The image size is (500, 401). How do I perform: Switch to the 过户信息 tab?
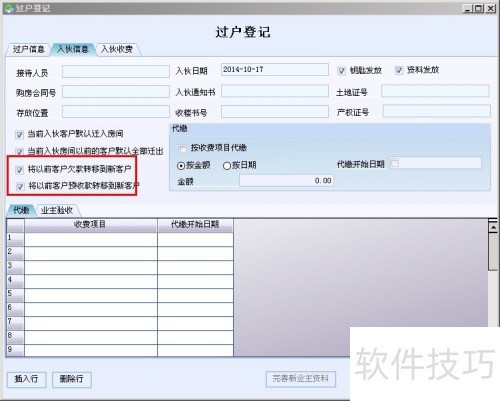click(28, 49)
